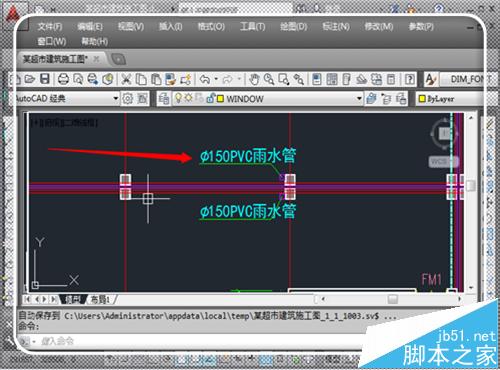Viewport: 500px width, 370px height.
Task: Open the DesignCenter icon
Action: tap(332, 79)
